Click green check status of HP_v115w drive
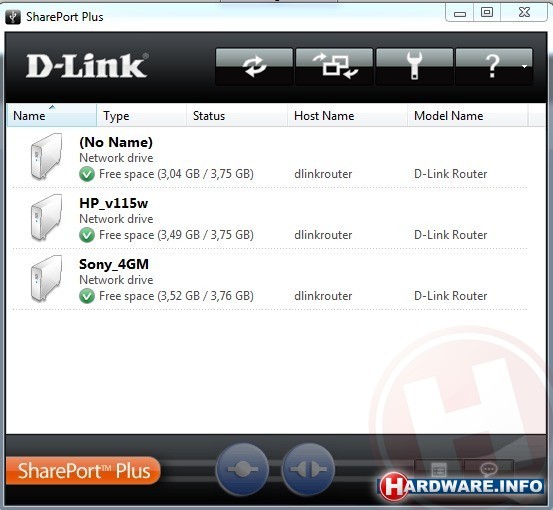The height and width of the screenshot is (510, 553). point(87,235)
